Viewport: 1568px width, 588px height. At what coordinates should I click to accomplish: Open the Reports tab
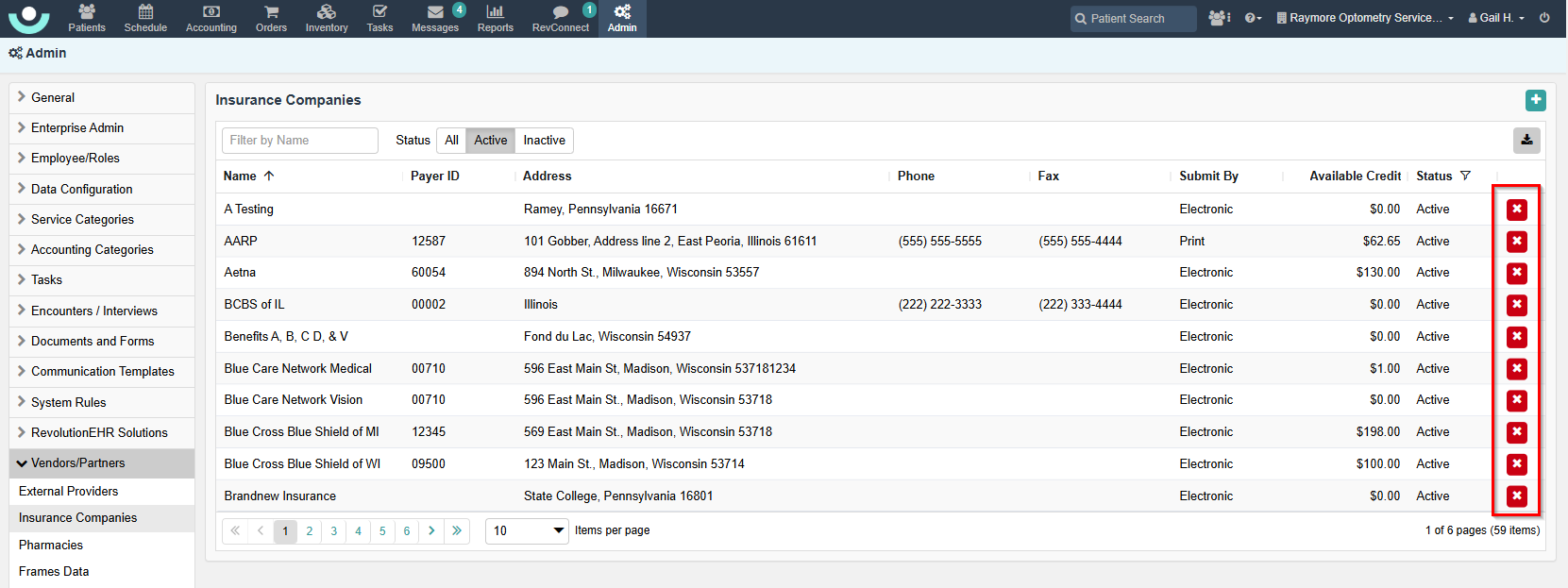tap(495, 18)
